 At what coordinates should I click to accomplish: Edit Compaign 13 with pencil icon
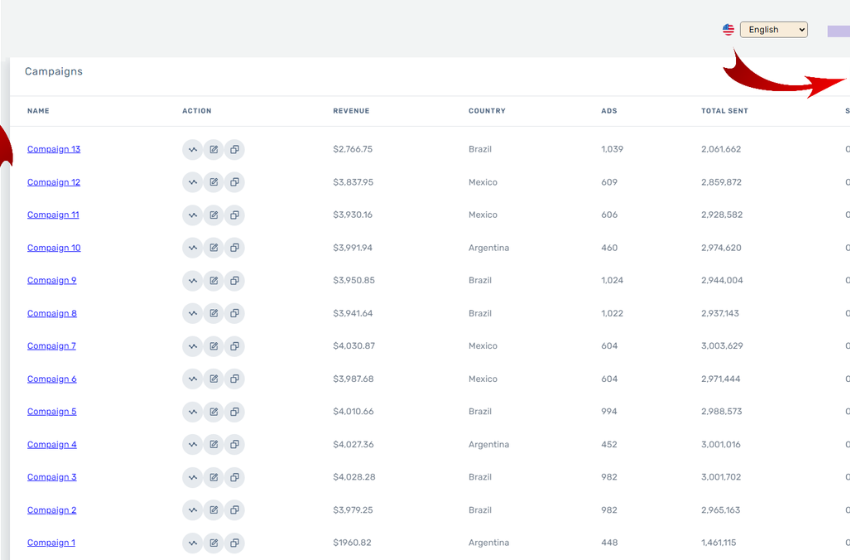214,150
